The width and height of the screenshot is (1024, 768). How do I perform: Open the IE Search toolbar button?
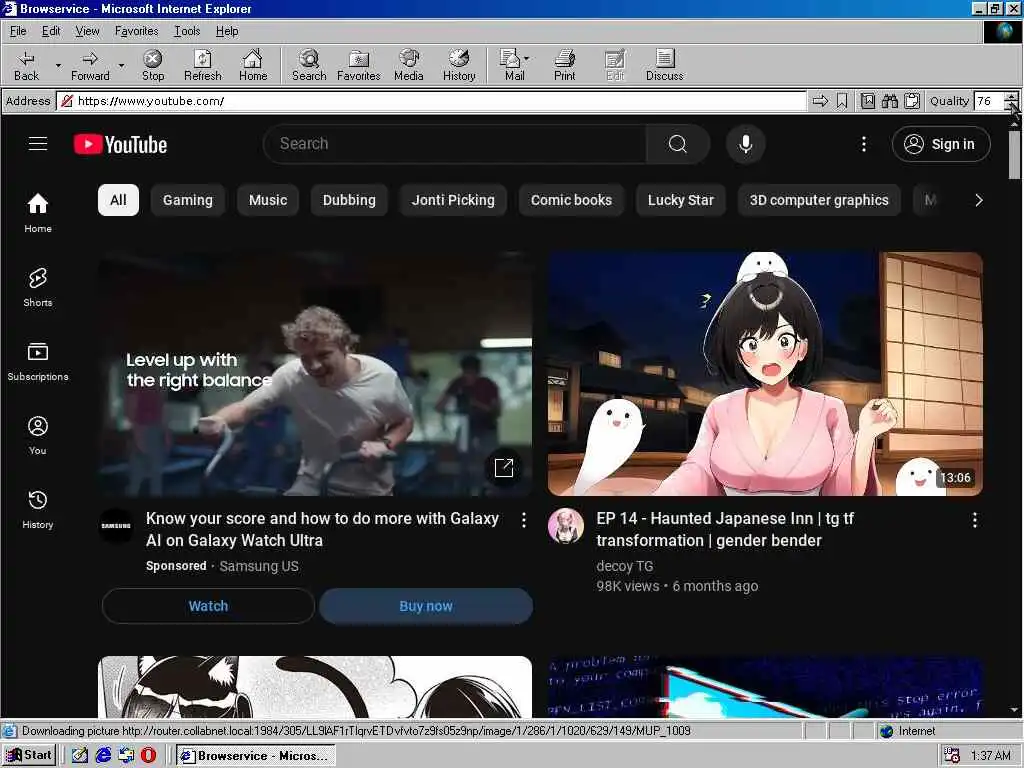309,65
